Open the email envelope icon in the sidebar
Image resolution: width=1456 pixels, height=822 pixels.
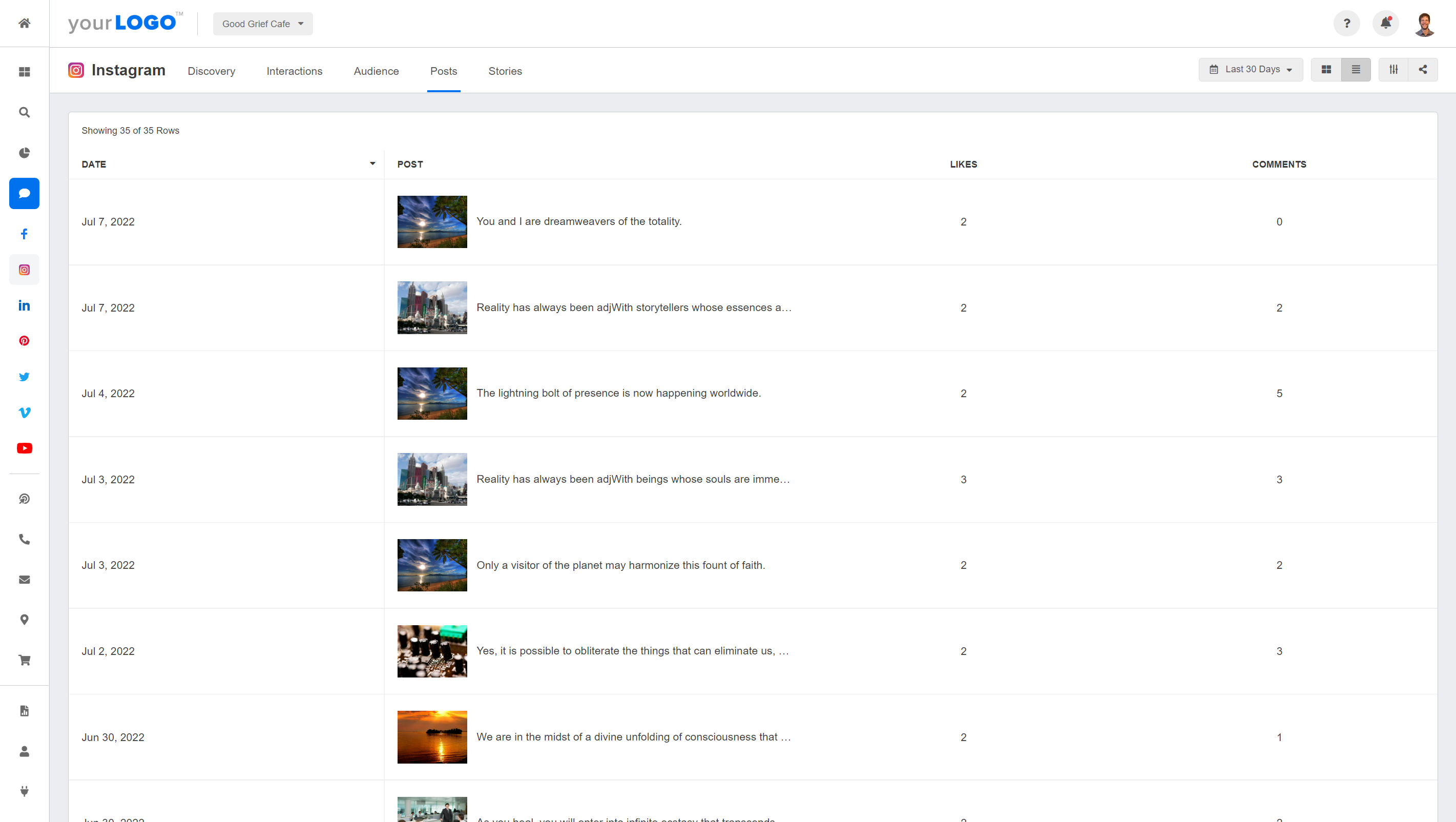click(x=24, y=580)
